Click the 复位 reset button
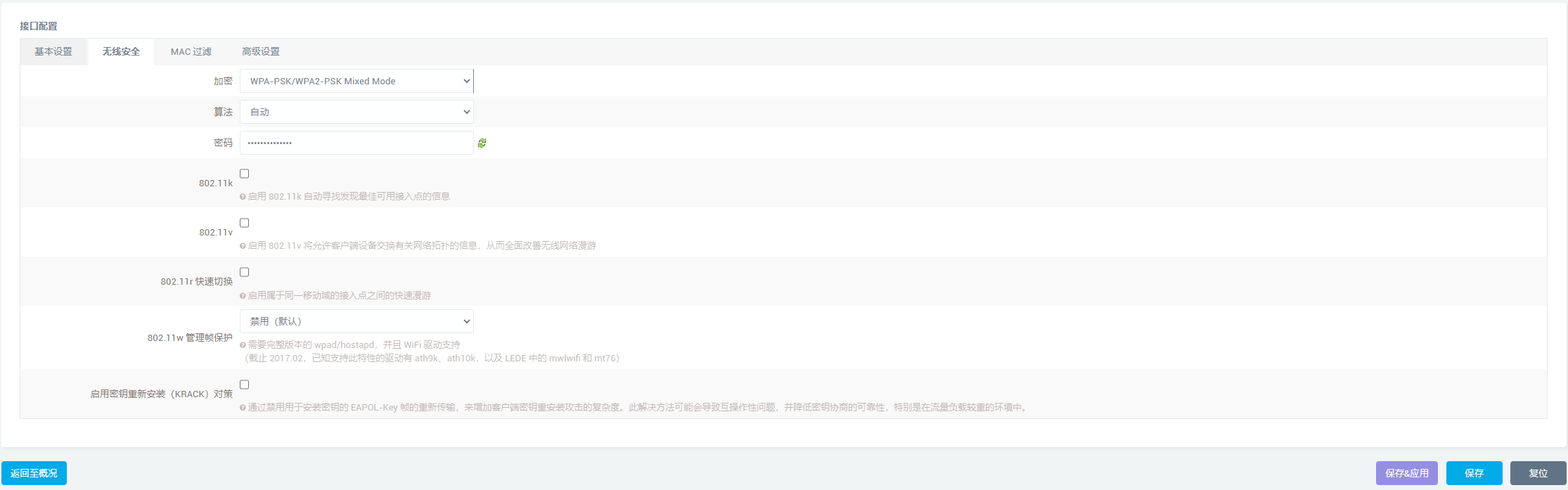This screenshot has height=490, width=1568. [x=1538, y=473]
